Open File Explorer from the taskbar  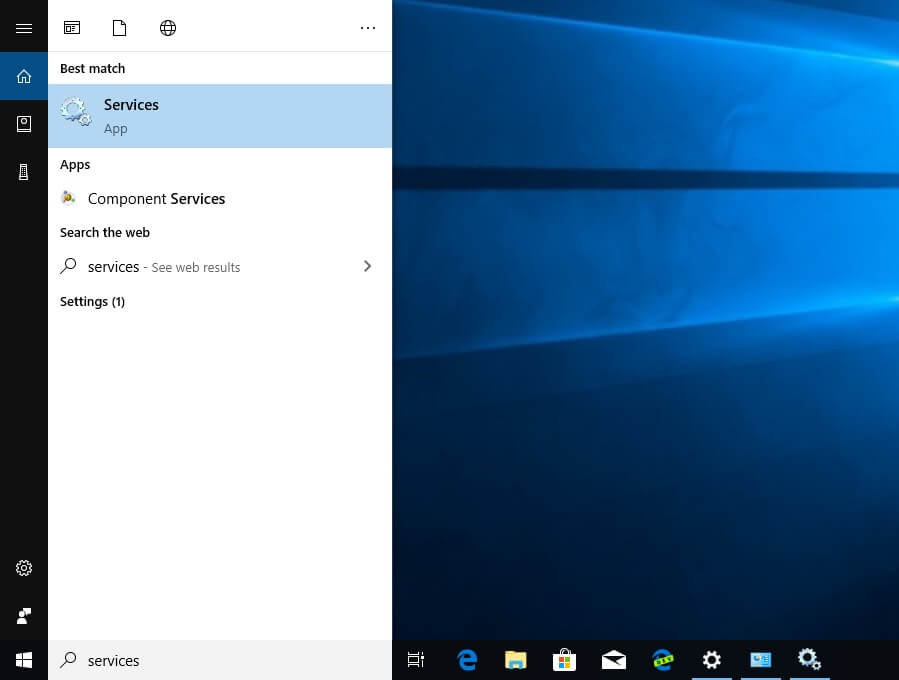(x=515, y=660)
